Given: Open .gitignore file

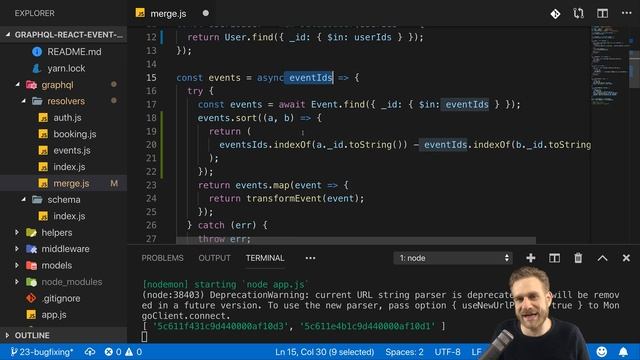Looking at the screenshot, I should [61, 298].
